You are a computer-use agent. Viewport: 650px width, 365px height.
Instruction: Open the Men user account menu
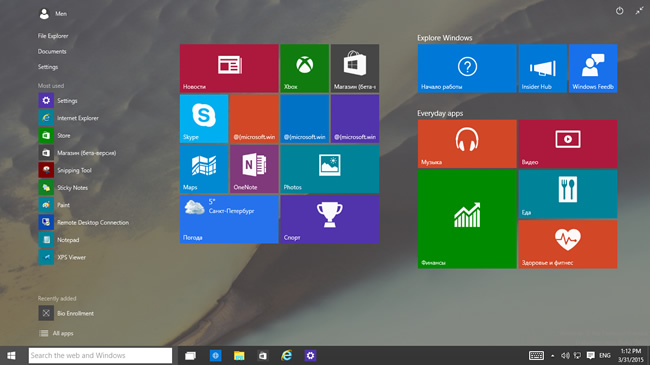point(53,14)
